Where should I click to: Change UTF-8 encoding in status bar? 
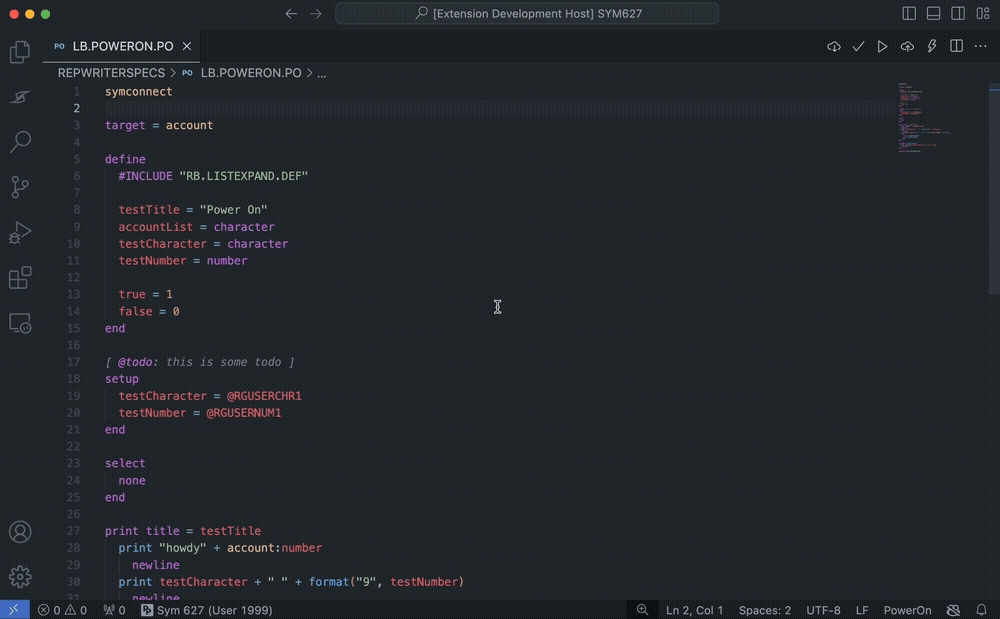pyautogui.click(x=823, y=610)
